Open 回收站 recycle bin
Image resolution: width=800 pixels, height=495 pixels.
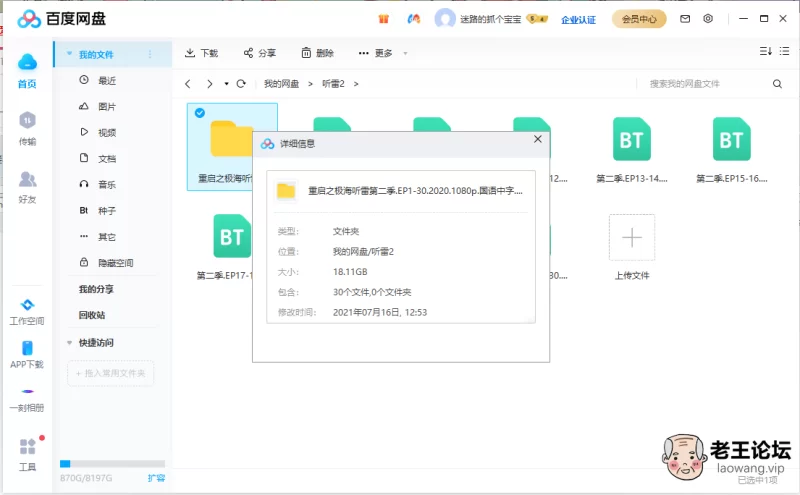pos(92,315)
